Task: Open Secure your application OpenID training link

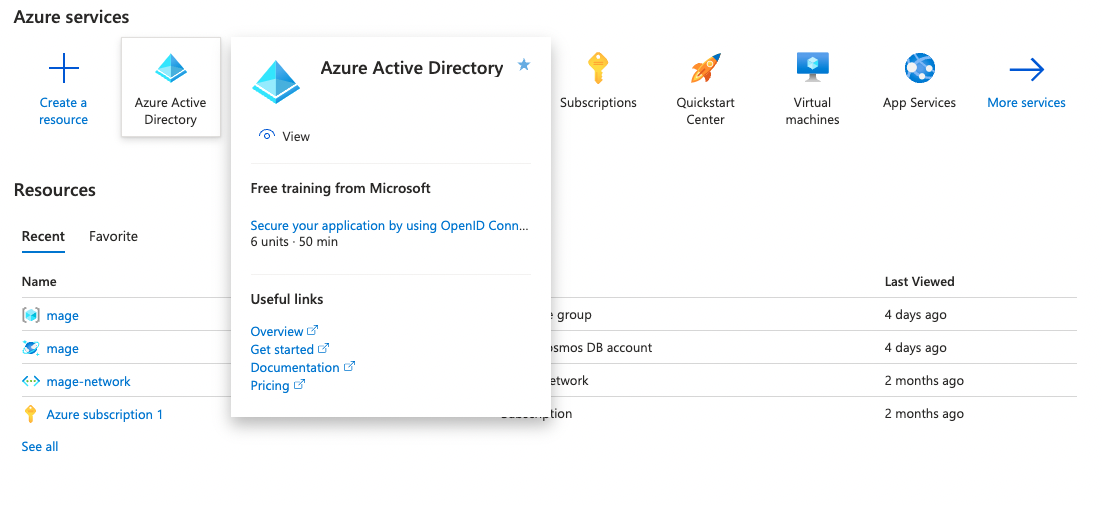Action: click(389, 225)
